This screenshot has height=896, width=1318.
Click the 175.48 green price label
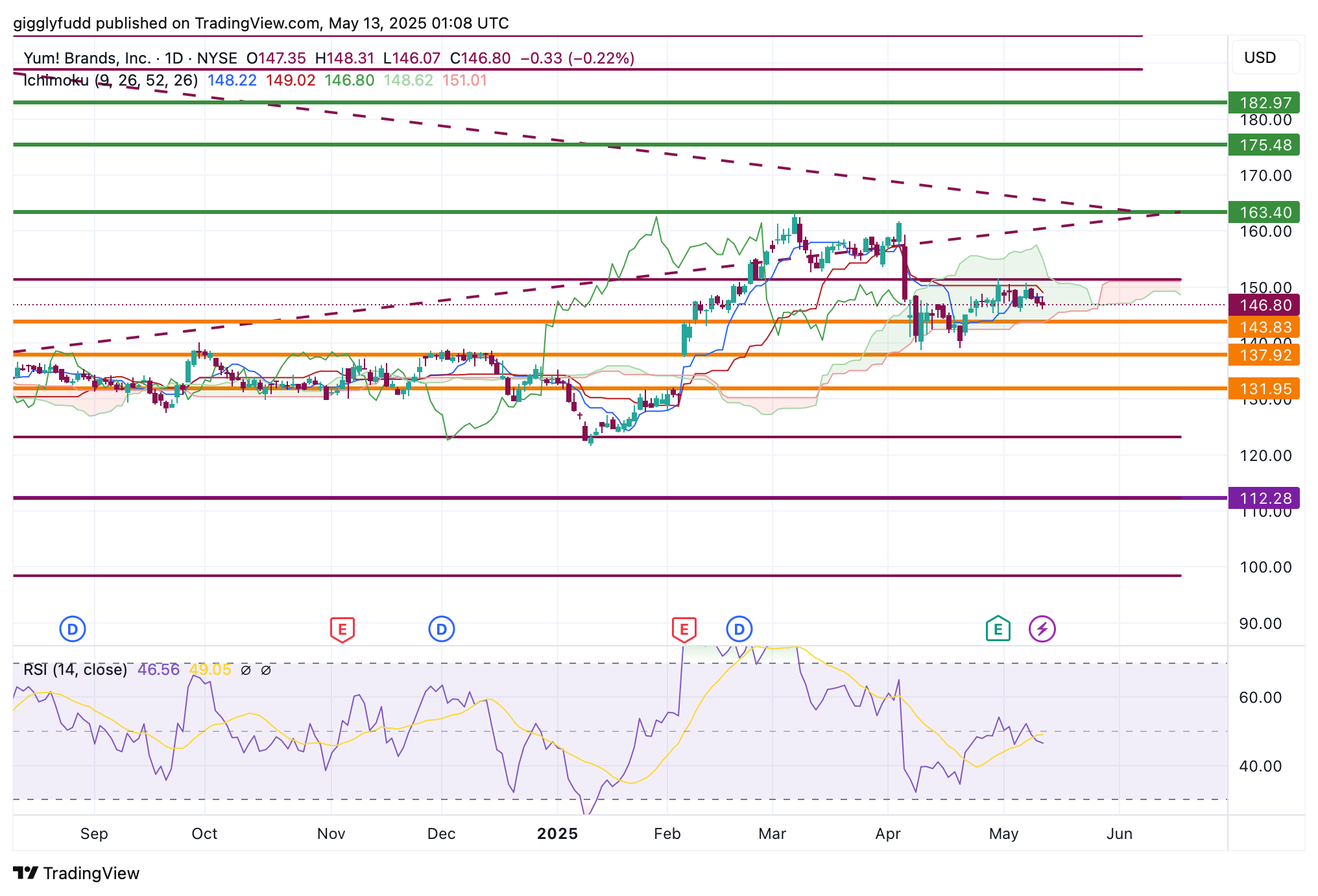1265,145
